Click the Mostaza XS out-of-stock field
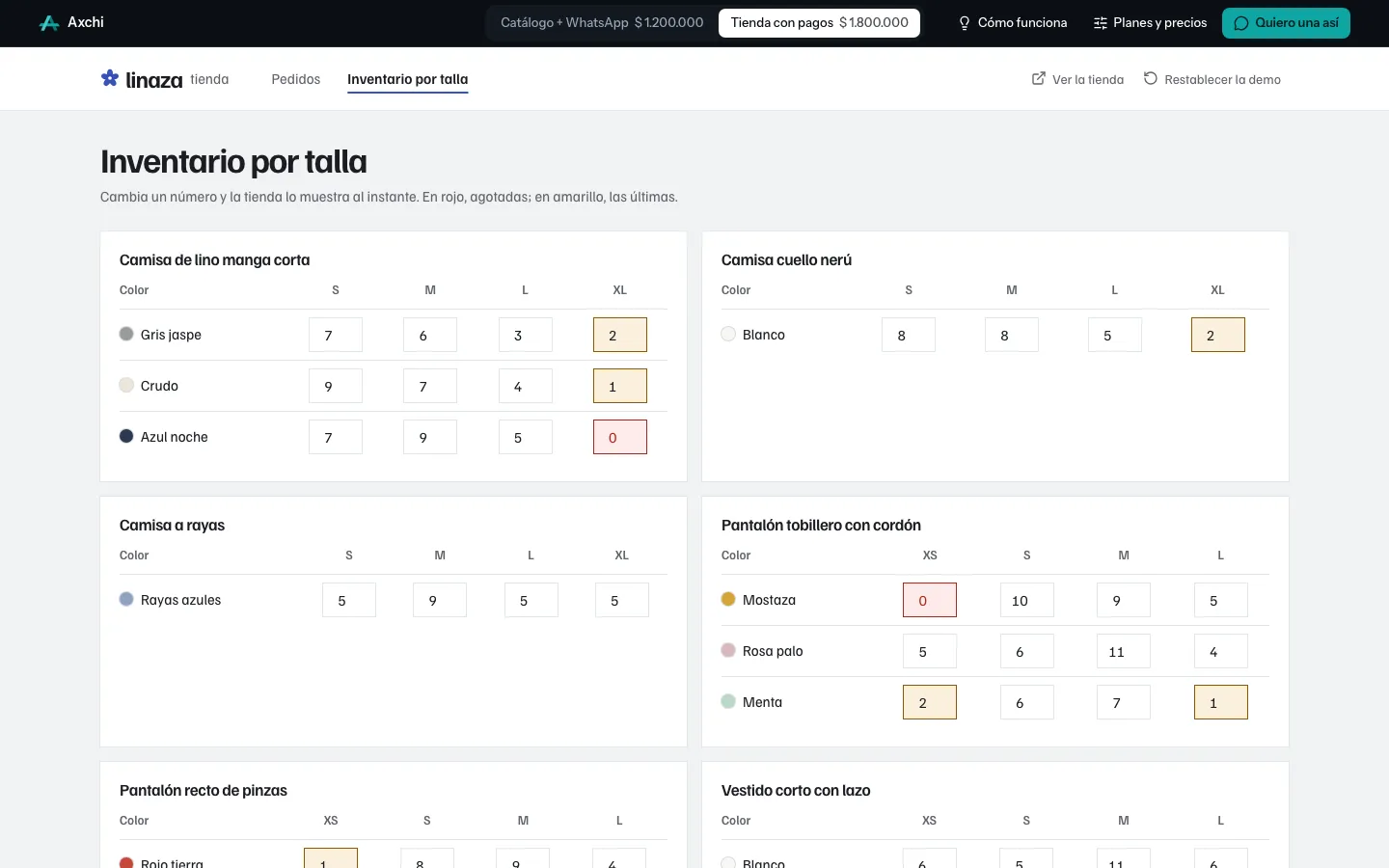This screenshot has height=868, width=1389. pos(930,600)
